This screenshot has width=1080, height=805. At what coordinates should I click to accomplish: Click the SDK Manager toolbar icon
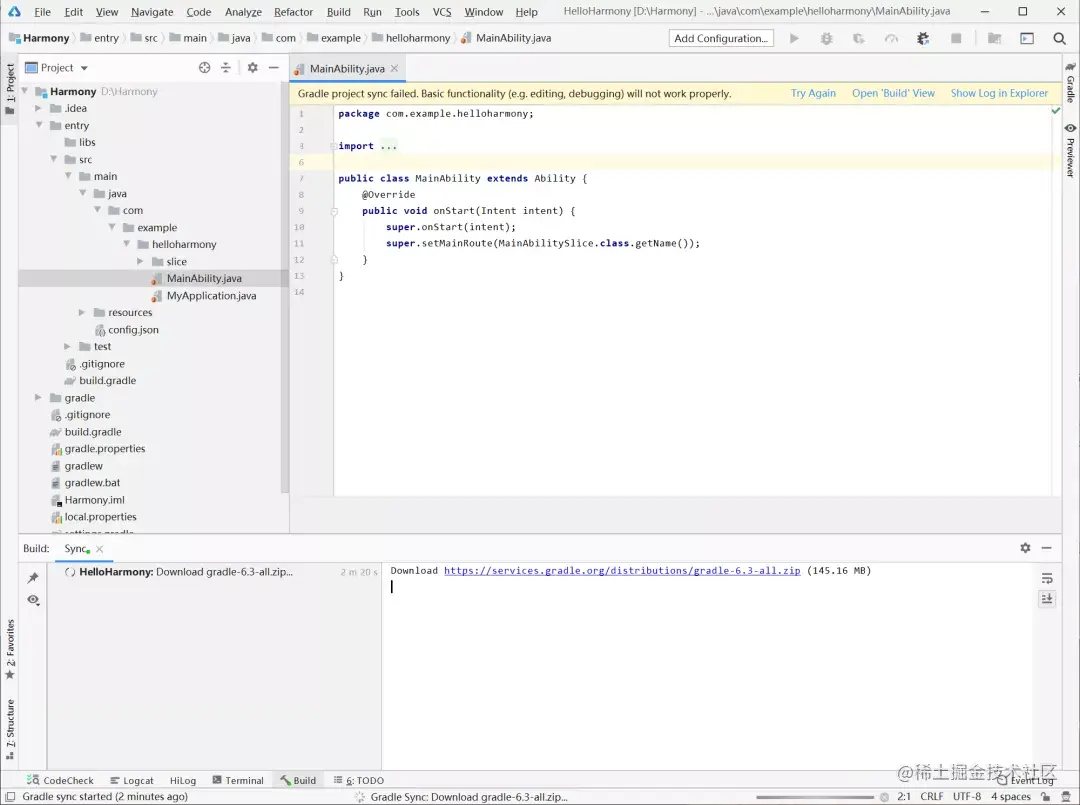click(x=1027, y=39)
